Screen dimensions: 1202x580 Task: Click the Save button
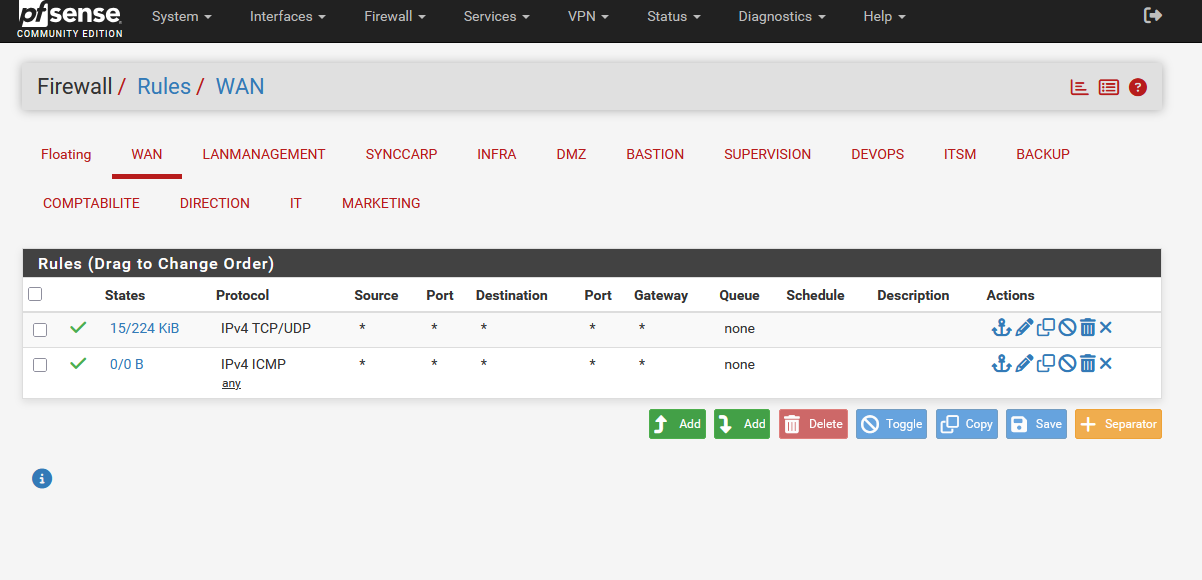1036,424
